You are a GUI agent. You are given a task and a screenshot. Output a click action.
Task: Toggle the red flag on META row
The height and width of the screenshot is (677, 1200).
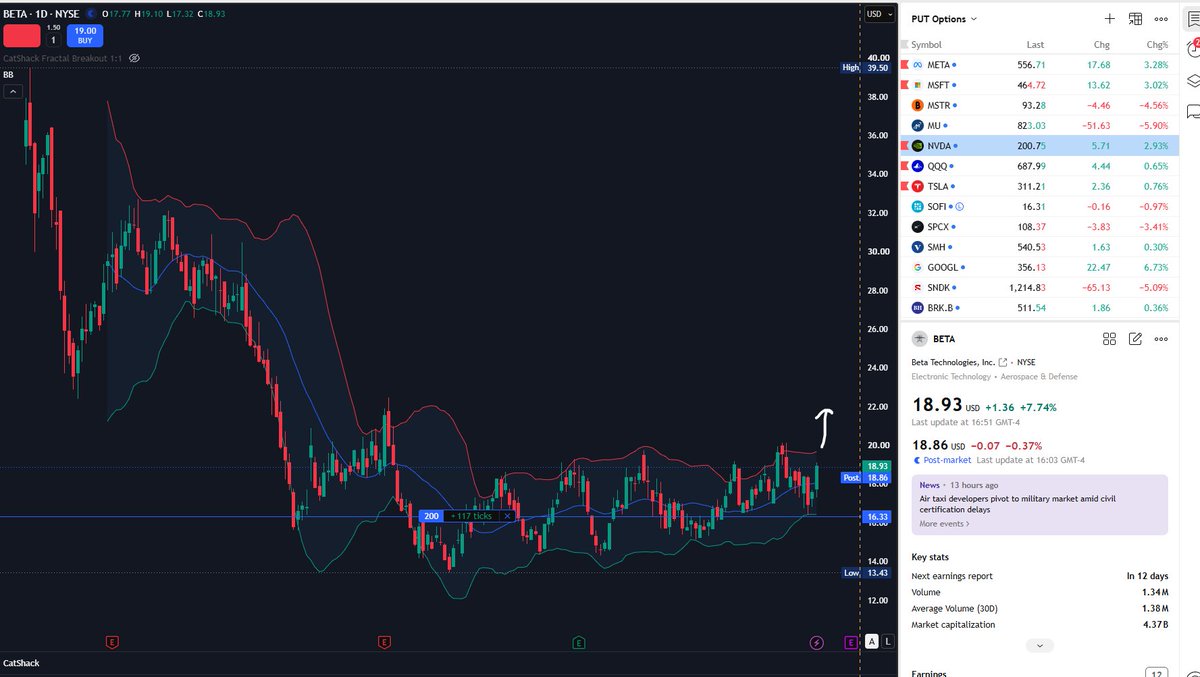point(904,65)
